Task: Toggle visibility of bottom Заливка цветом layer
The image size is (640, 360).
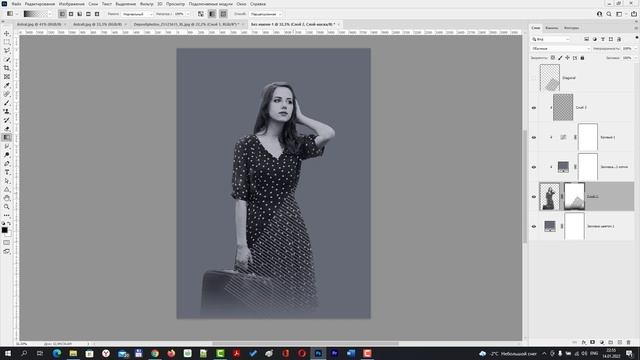Action: tap(534, 226)
